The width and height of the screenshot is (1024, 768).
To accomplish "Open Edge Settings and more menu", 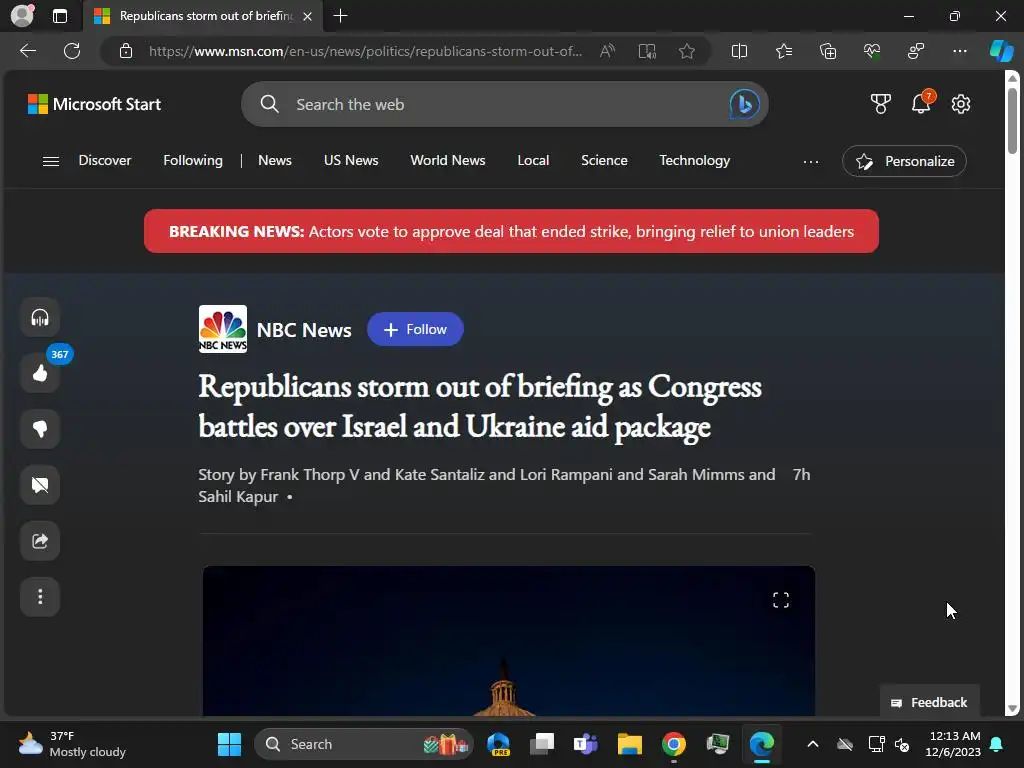I will [x=960, y=51].
